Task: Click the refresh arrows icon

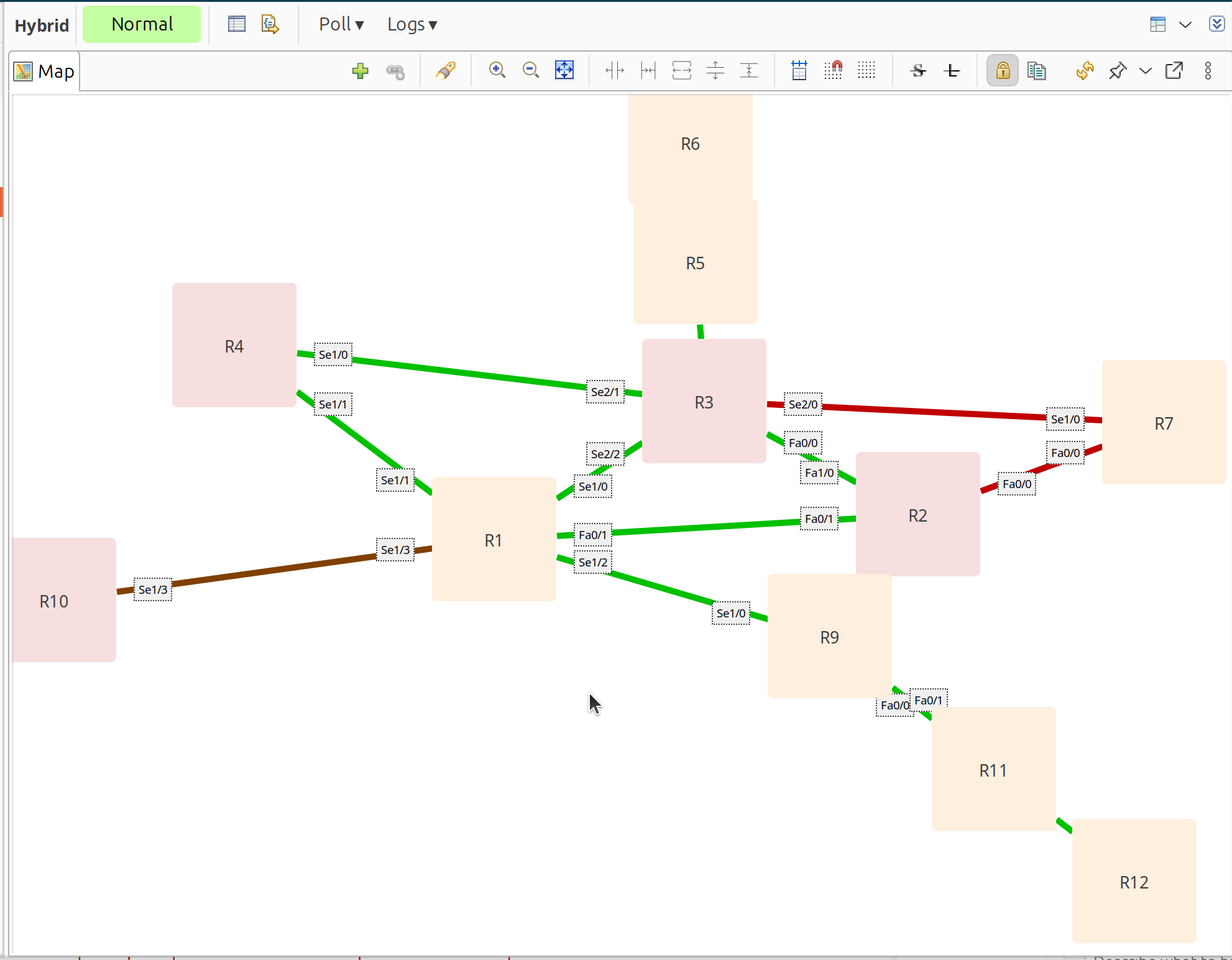Action: 1085,70
